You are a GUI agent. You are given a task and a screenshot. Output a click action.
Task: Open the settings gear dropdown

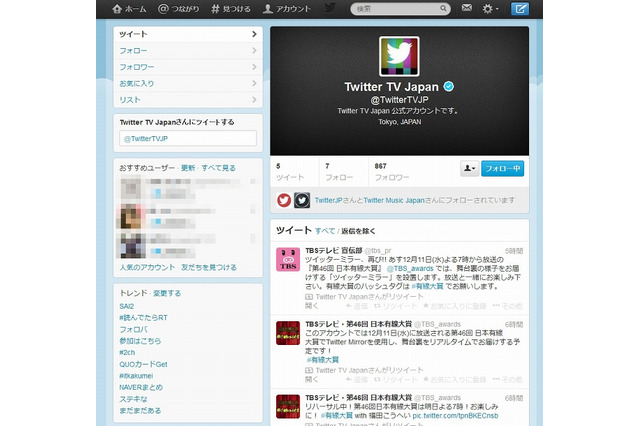pyautogui.click(x=491, y=9)
